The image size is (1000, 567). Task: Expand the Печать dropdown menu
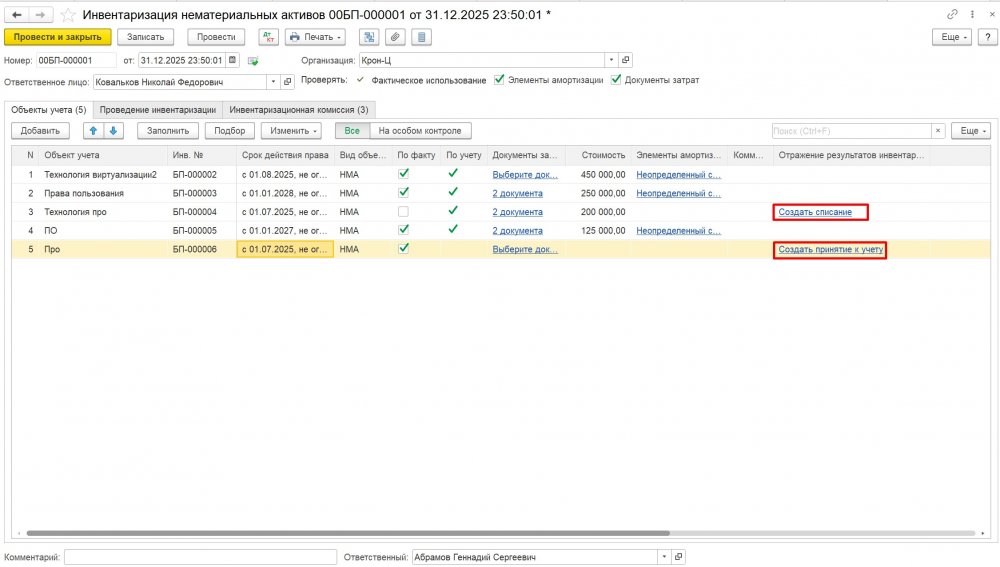[315, 37]
